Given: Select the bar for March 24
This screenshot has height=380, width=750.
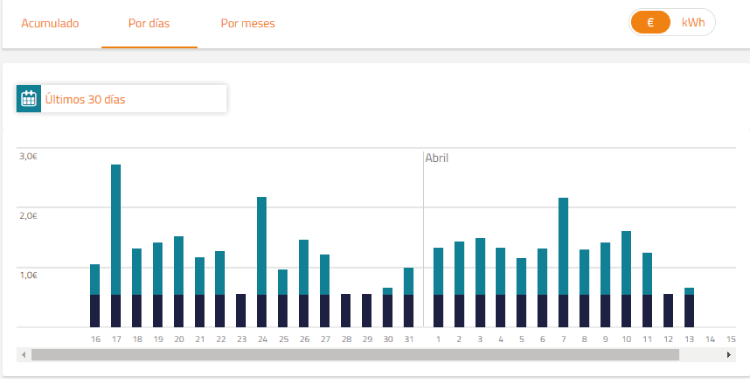Looking at the screenshot, I should [262, 262].
